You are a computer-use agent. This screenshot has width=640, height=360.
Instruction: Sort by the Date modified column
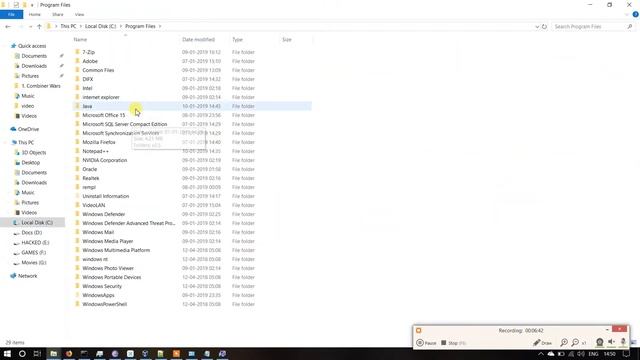[198, 40]
